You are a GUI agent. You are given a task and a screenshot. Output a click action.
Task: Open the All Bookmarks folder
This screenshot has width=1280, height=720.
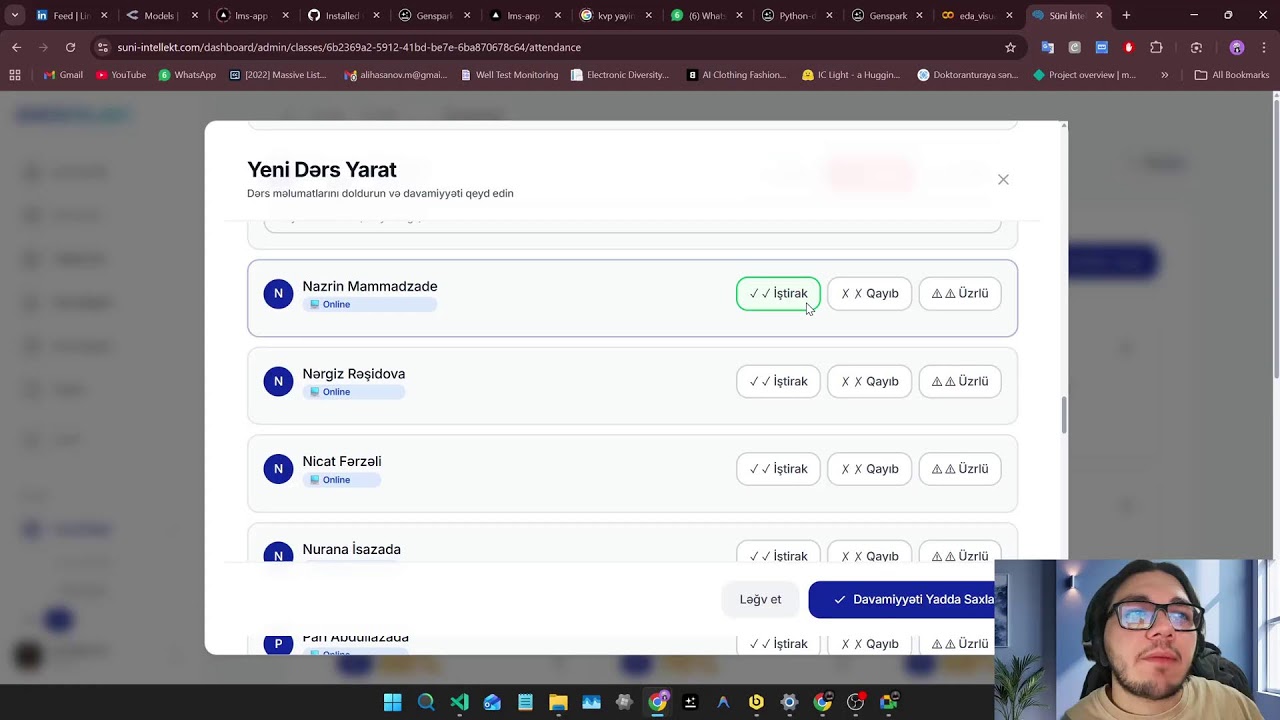coord(1231,75)
